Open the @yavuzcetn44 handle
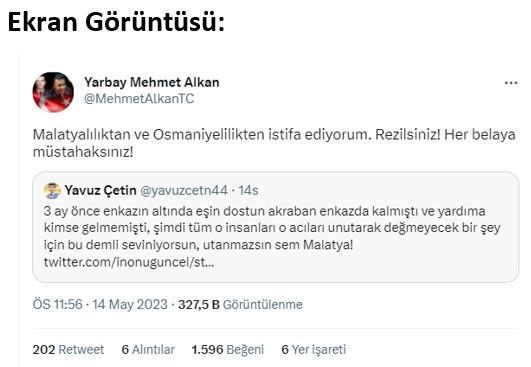531x367 pixels. click(184, 191)
